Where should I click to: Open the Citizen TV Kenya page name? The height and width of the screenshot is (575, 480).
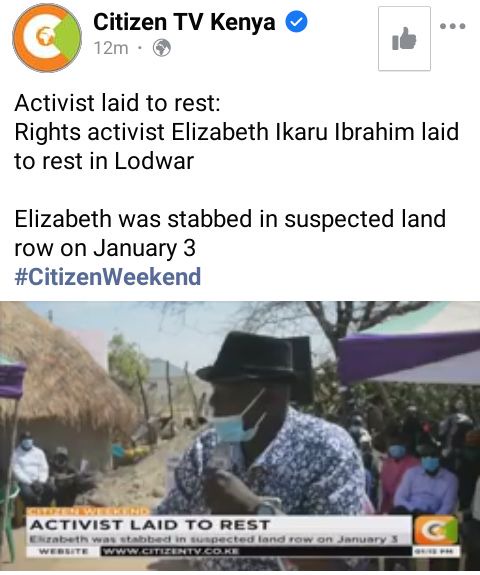pyautogui.click(x=184, y=22)
